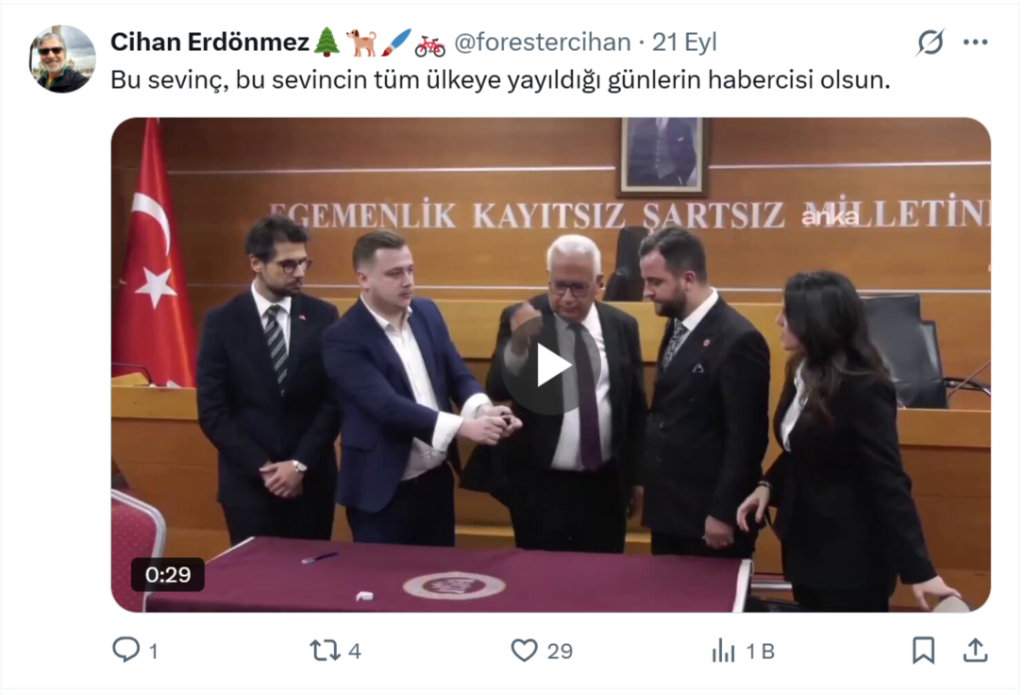Bookmark this tweet
Screen dimensions: 1024x695
click(923, 651)
